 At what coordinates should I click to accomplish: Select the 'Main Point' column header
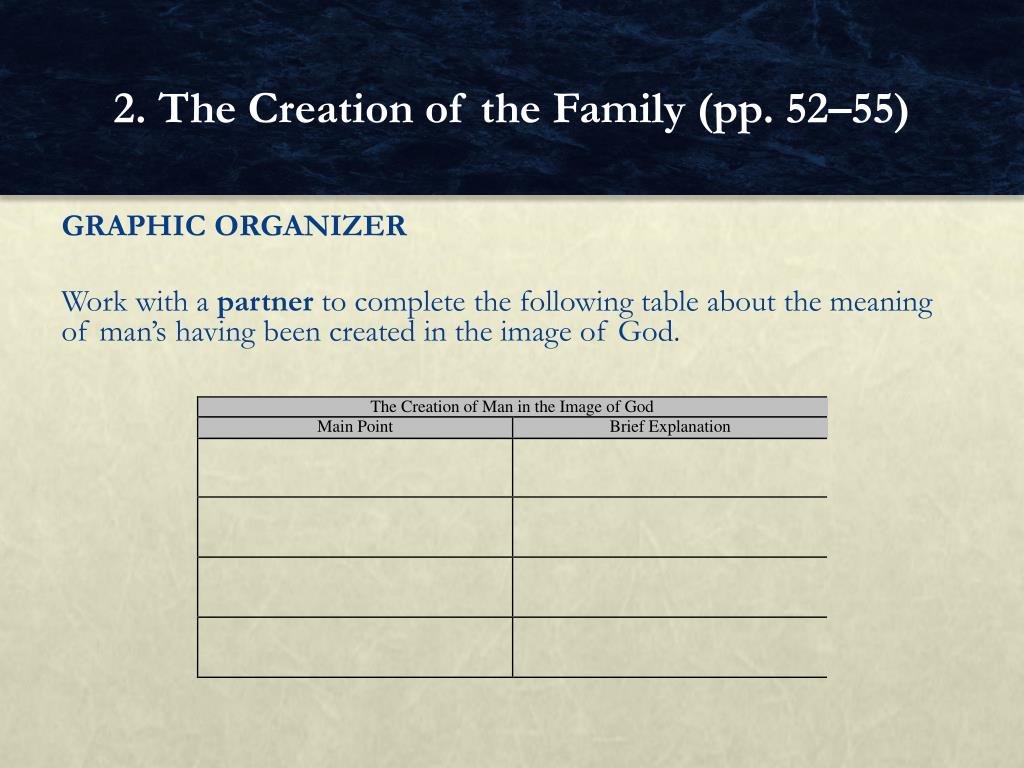[x=355, y=427]
